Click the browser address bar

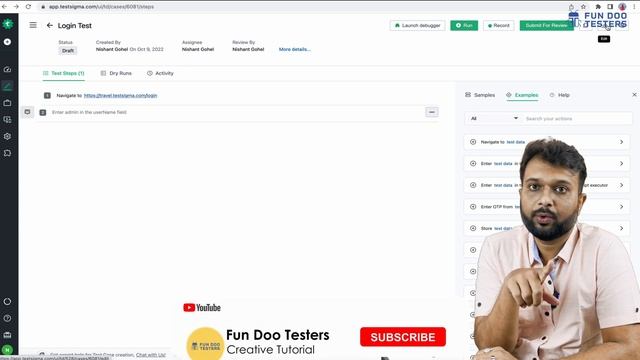(302, 7)
